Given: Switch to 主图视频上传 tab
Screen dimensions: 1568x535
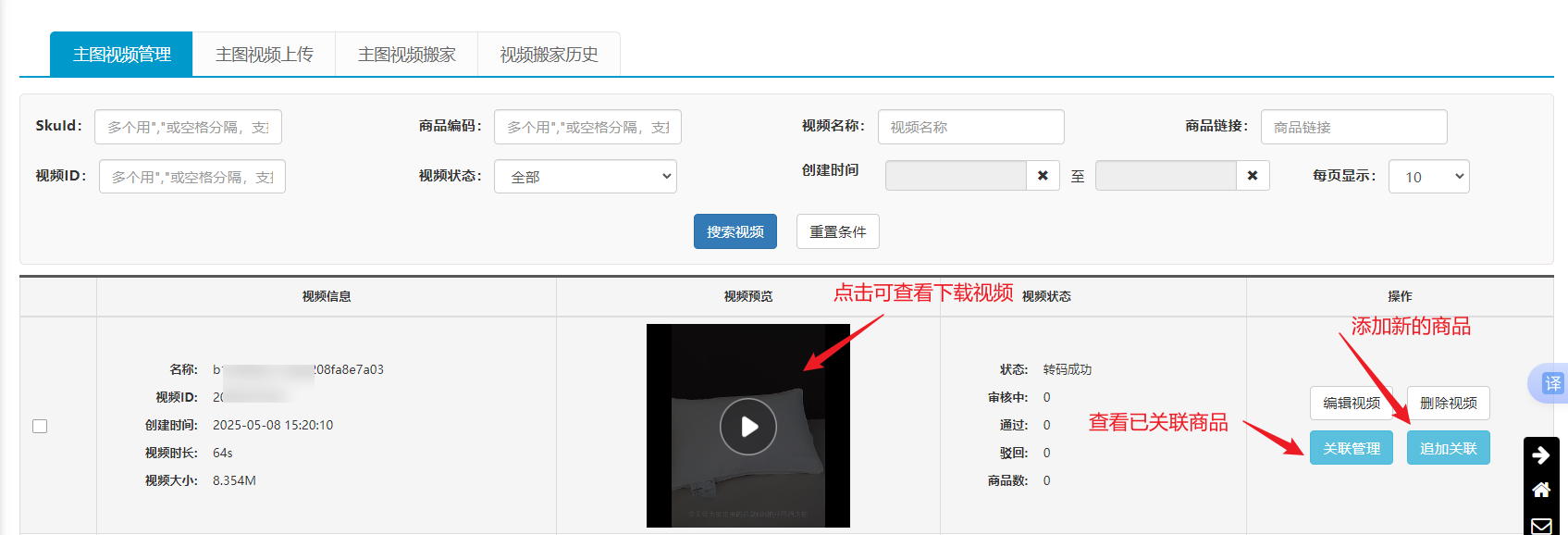Looking at the screenshot, I should pyautogui.click(x=264, y=55).
